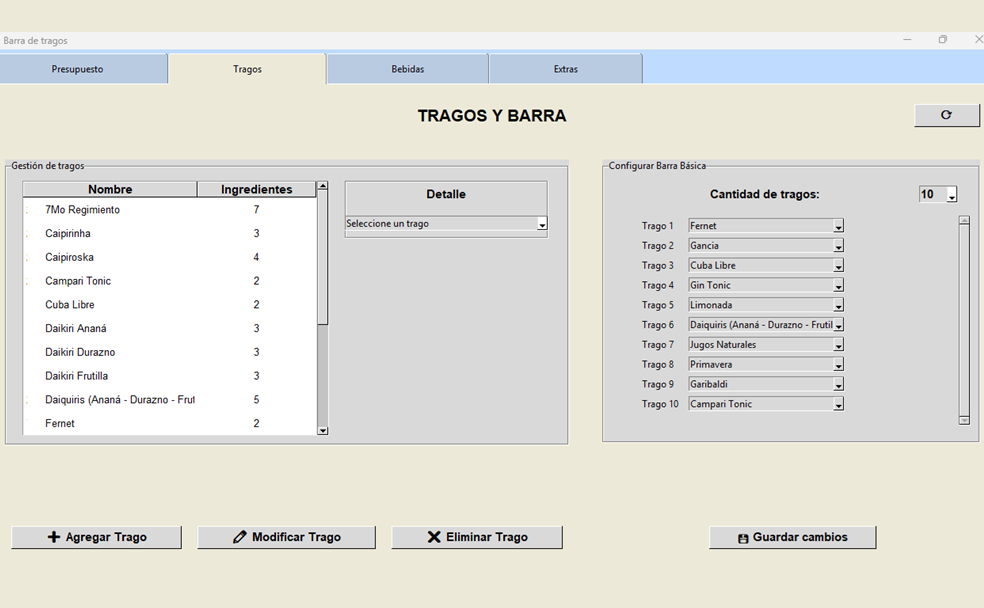
Task: Expand the Trago 8 Primavera dropdown
Action: tap(766, 365)
